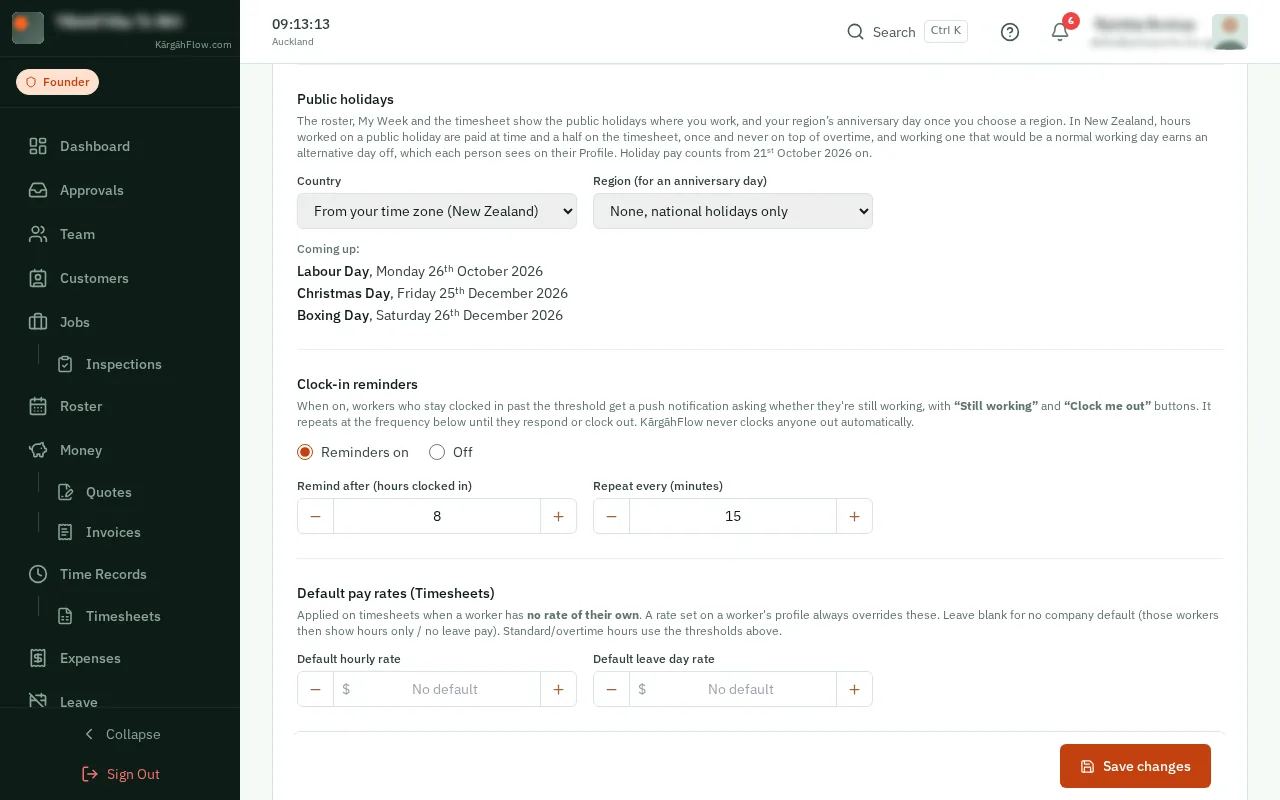1280x800 pixels.
Task: Click the Inspections clipboard icon
Action: click(x=65, y=364)
